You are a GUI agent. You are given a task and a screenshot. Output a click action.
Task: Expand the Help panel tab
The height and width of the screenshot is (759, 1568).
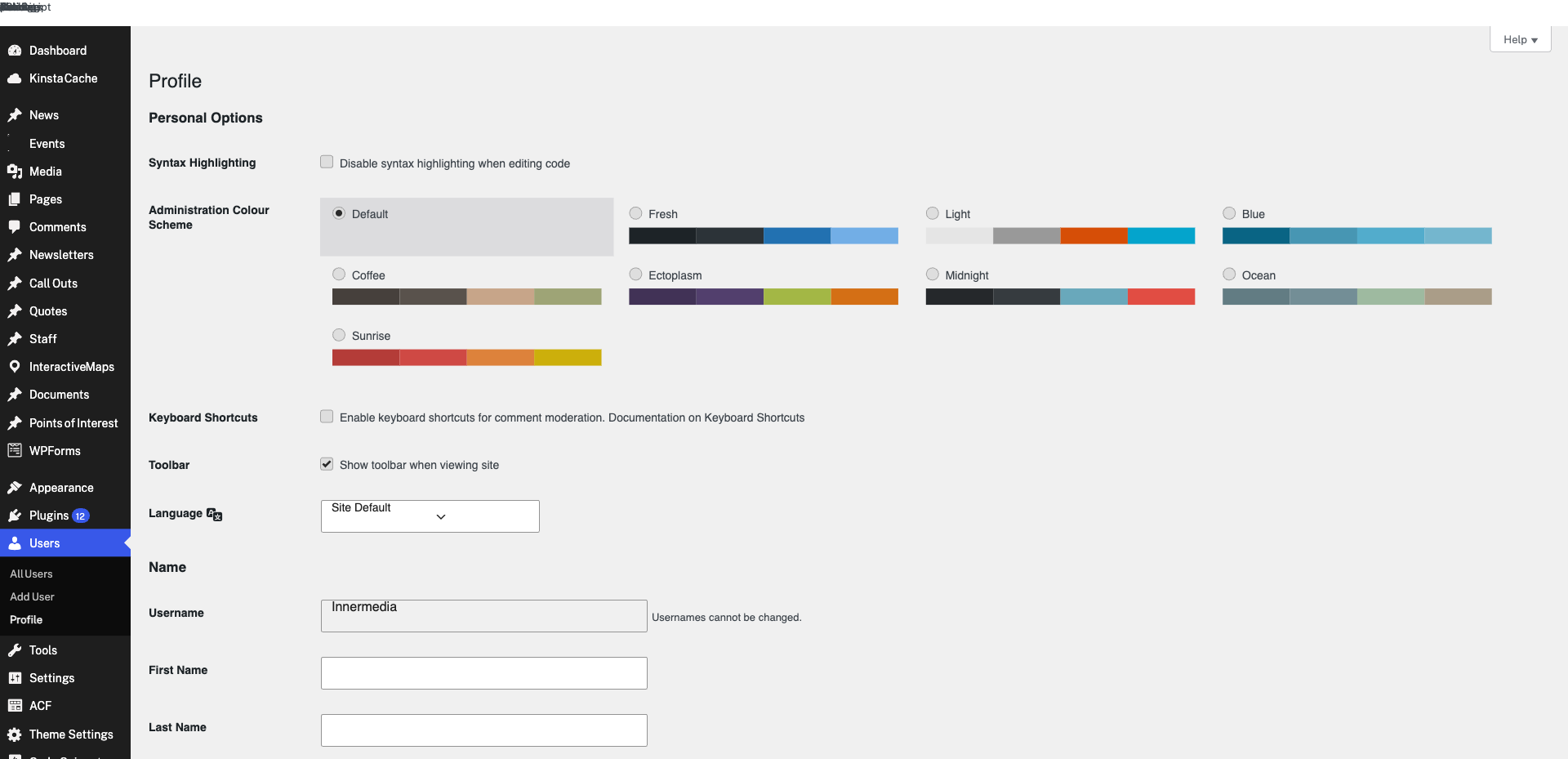click(1521, 39)
